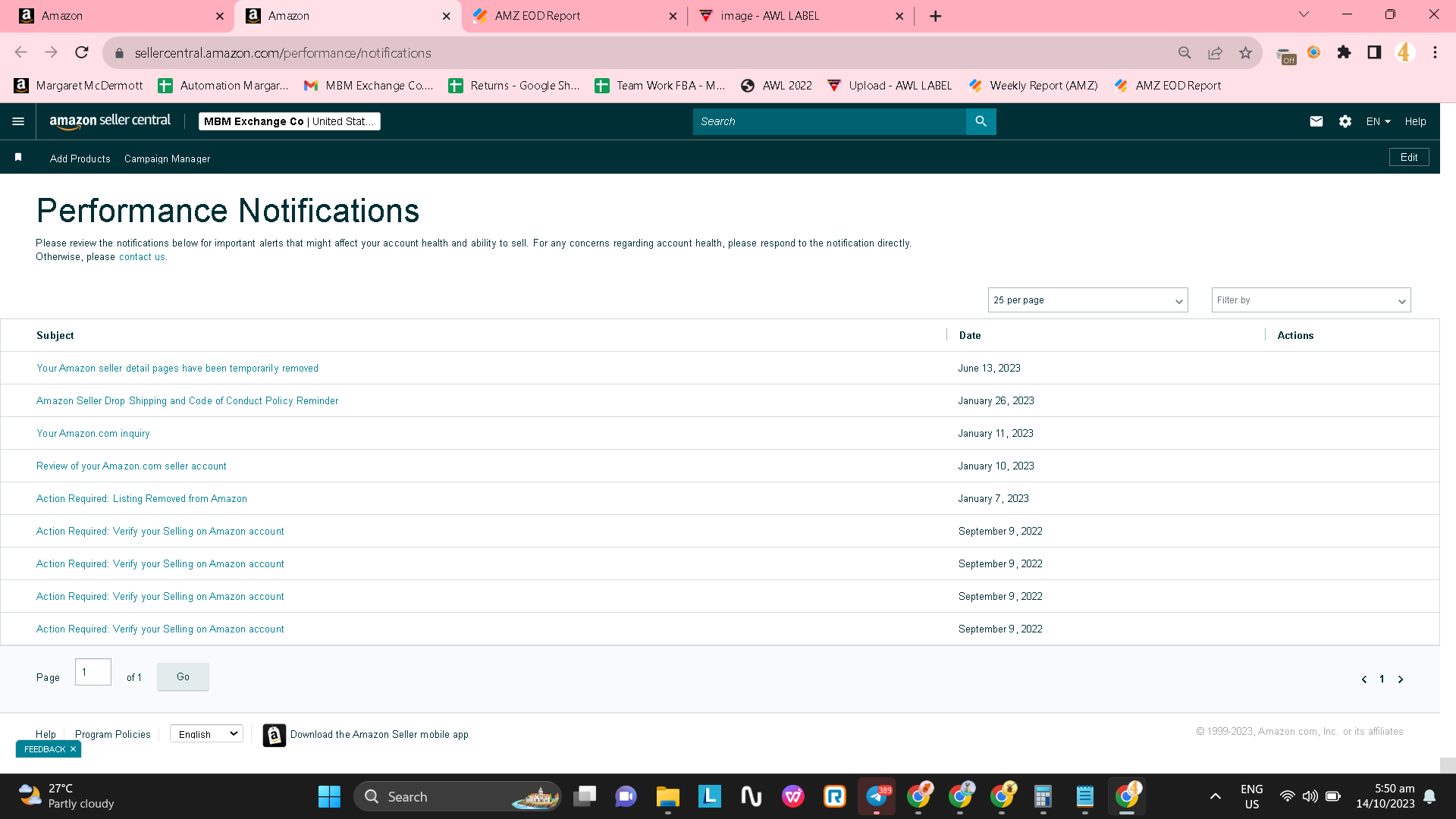Open the Seller Central messages envelope icon
Viewport: 1456px width, 819px height.
click(x=1316, y=121)
